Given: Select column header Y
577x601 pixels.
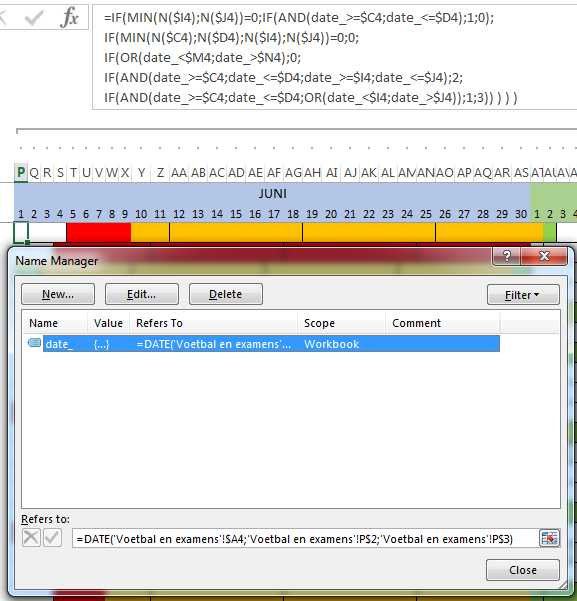Looking at the screenshot, I should (141, 173).
